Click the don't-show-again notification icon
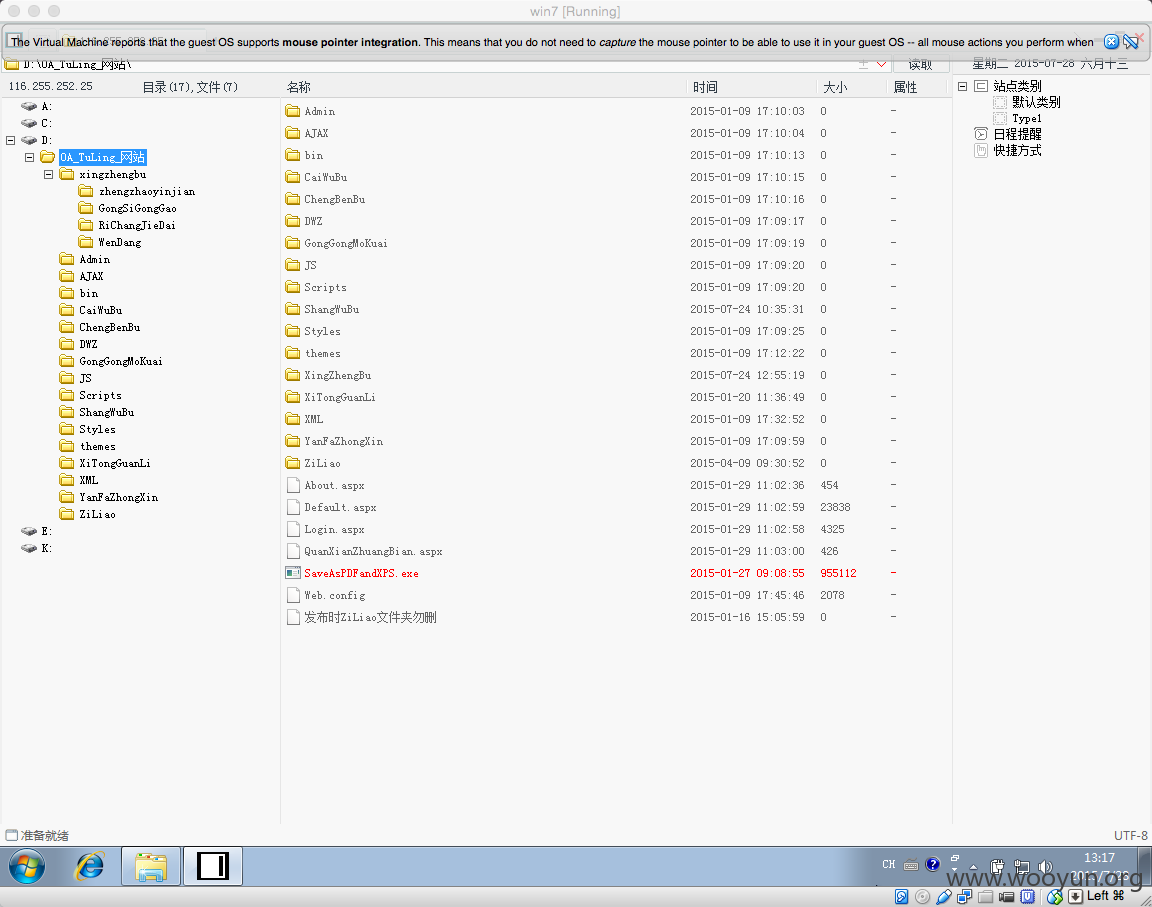The image size is (1152, 907). [1131, 42]
